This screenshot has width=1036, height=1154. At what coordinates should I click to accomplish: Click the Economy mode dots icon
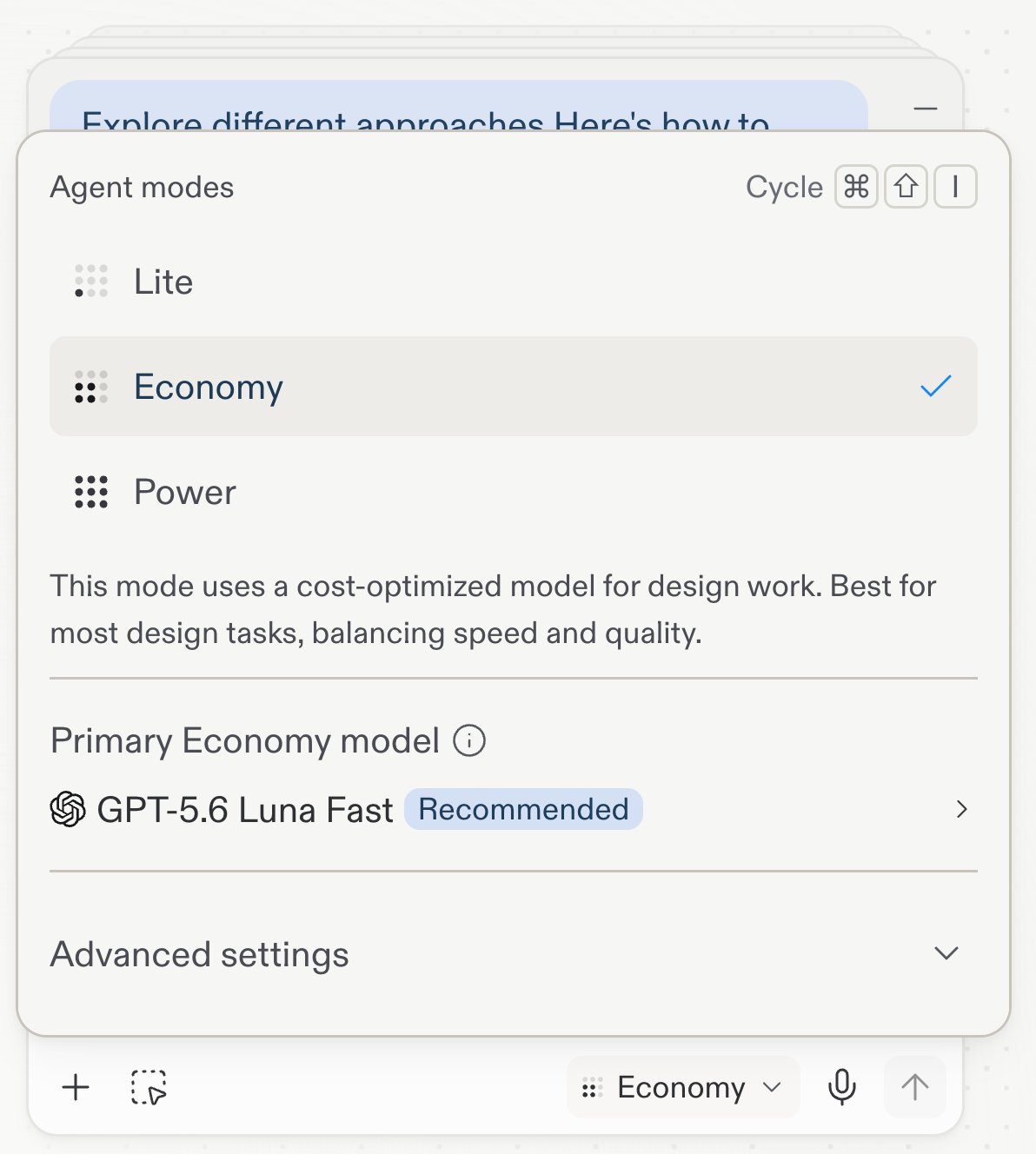click(x=91, y=387)
